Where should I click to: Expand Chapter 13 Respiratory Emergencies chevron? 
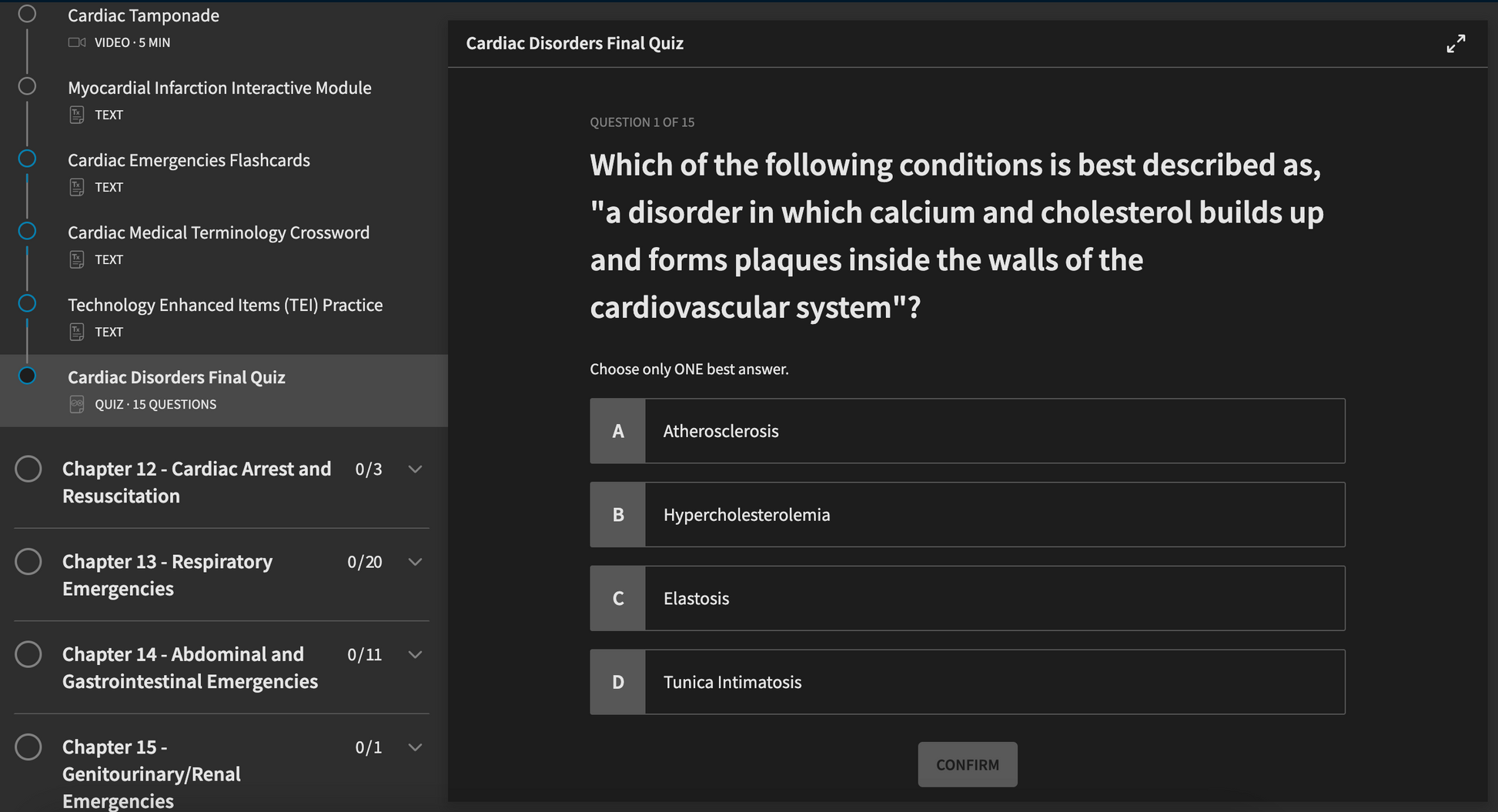coord(415,562)
